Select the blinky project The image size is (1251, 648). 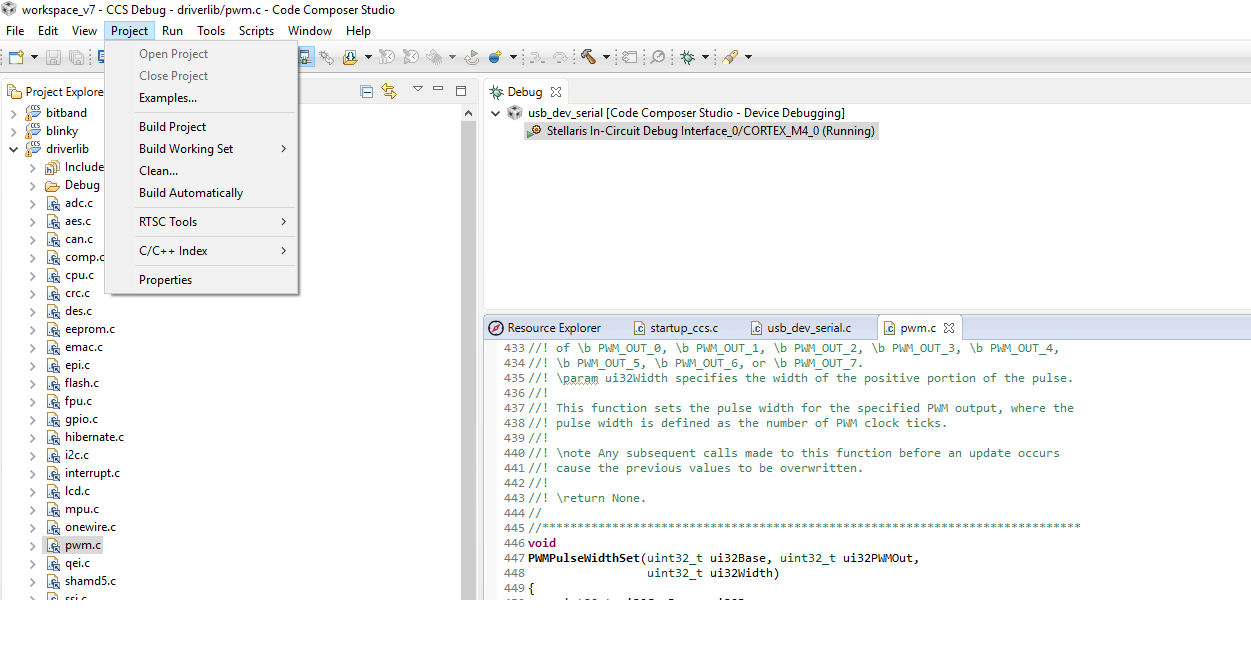pos(61,131)
